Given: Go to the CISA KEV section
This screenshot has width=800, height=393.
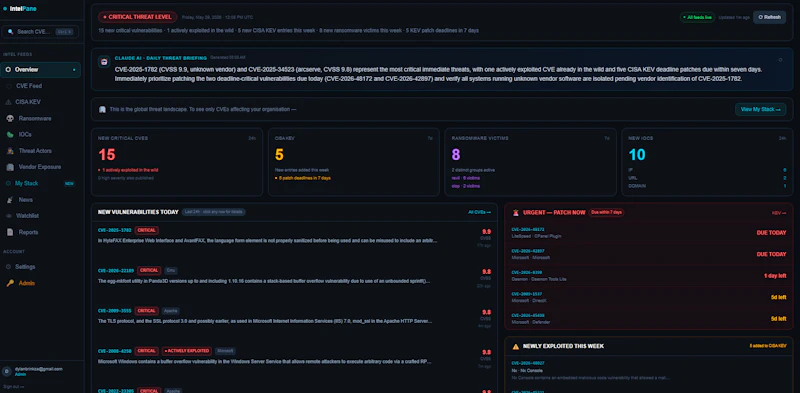Looking at the screenshot, I should [40, 102].
